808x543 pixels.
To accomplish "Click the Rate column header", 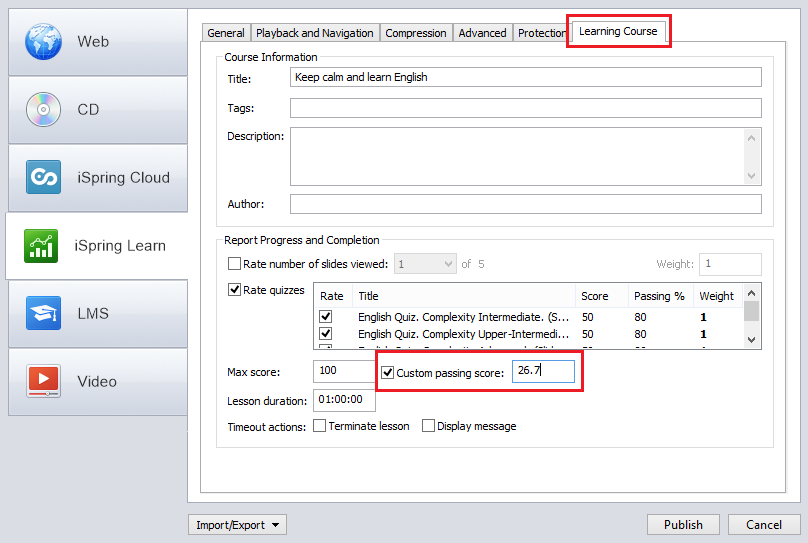I will [332, 296].
